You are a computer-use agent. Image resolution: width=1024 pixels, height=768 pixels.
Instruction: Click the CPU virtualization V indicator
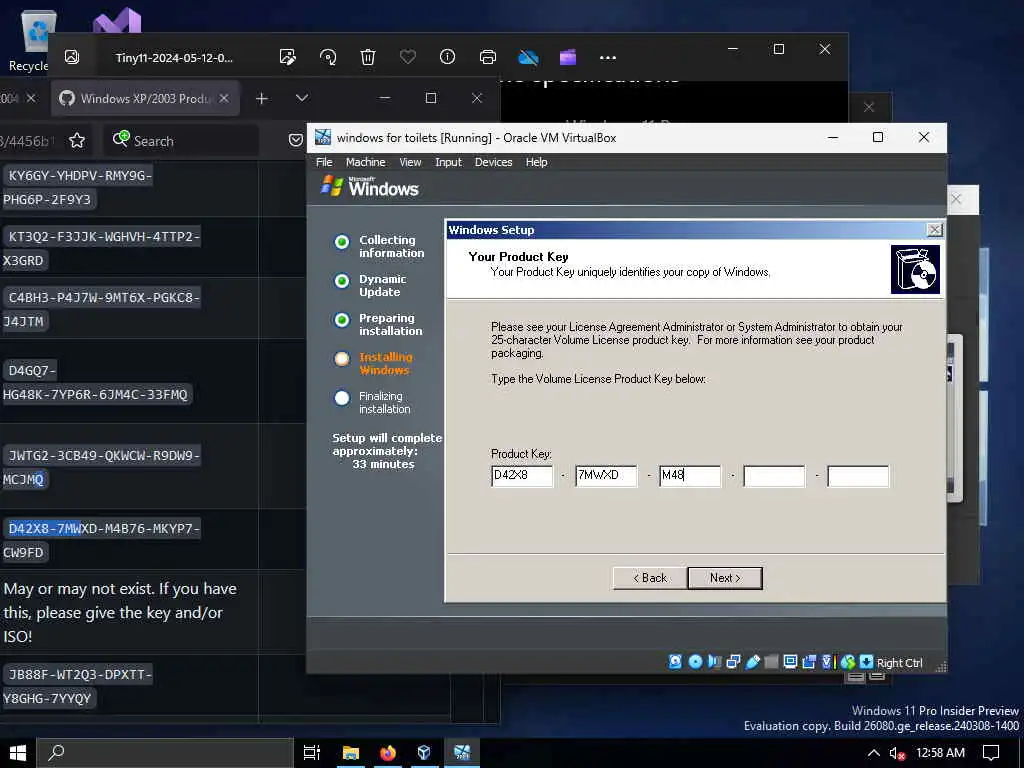coord(827,662)
